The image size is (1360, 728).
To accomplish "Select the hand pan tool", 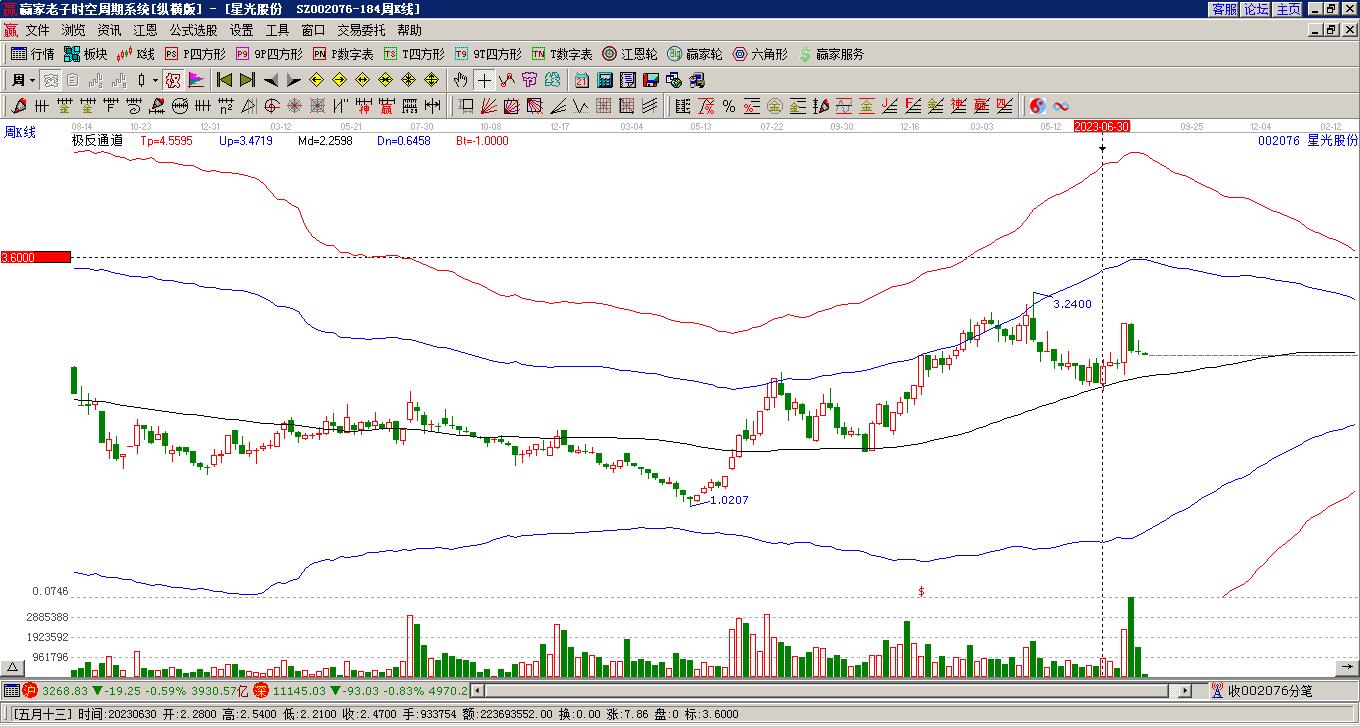I will point(460,80).
